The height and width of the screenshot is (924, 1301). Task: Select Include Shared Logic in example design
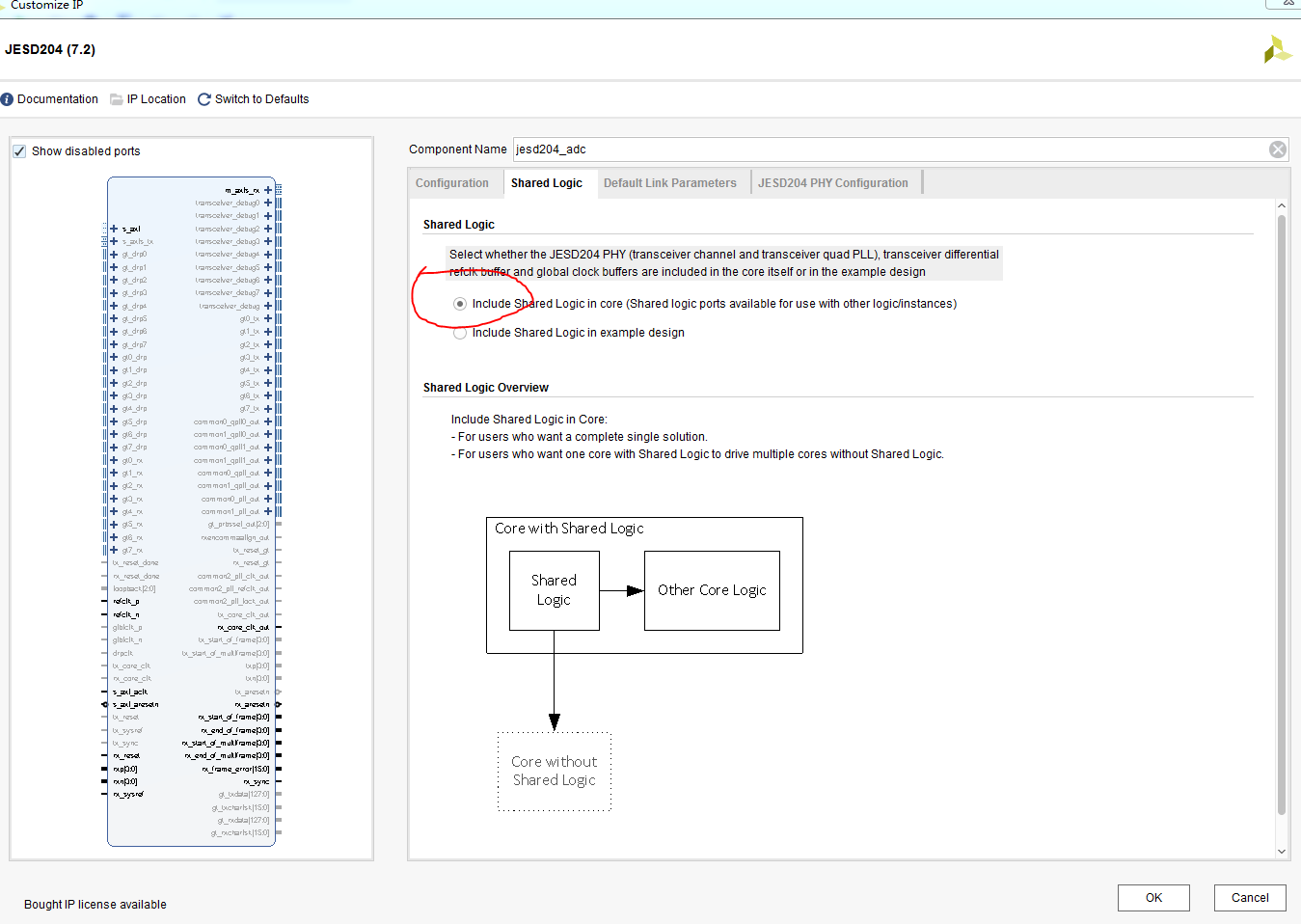coord(460,333)
